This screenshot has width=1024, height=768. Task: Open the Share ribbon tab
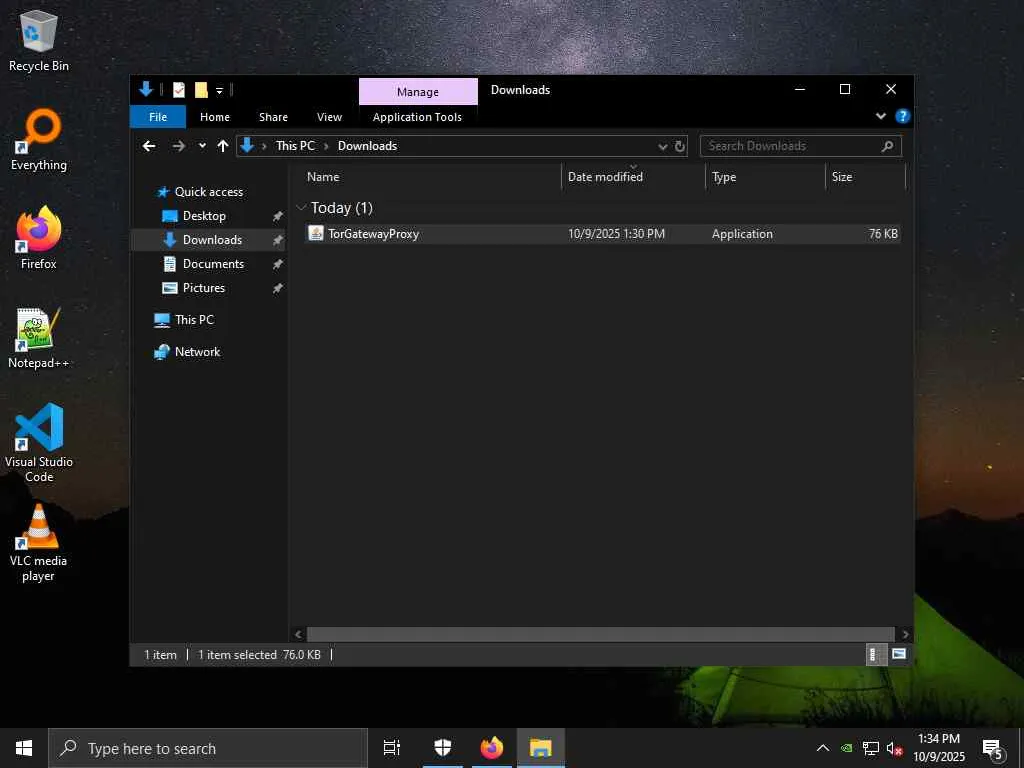pos(273,117)
